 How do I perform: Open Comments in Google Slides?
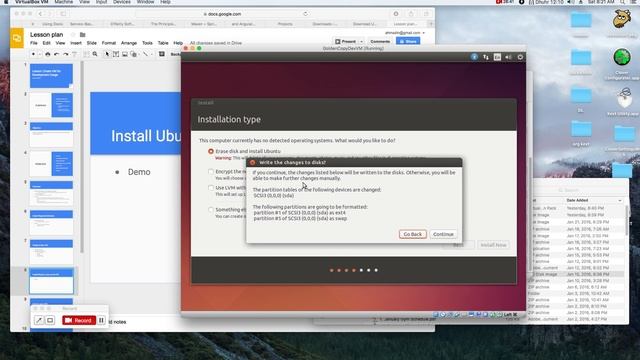(x=380, y=42)
